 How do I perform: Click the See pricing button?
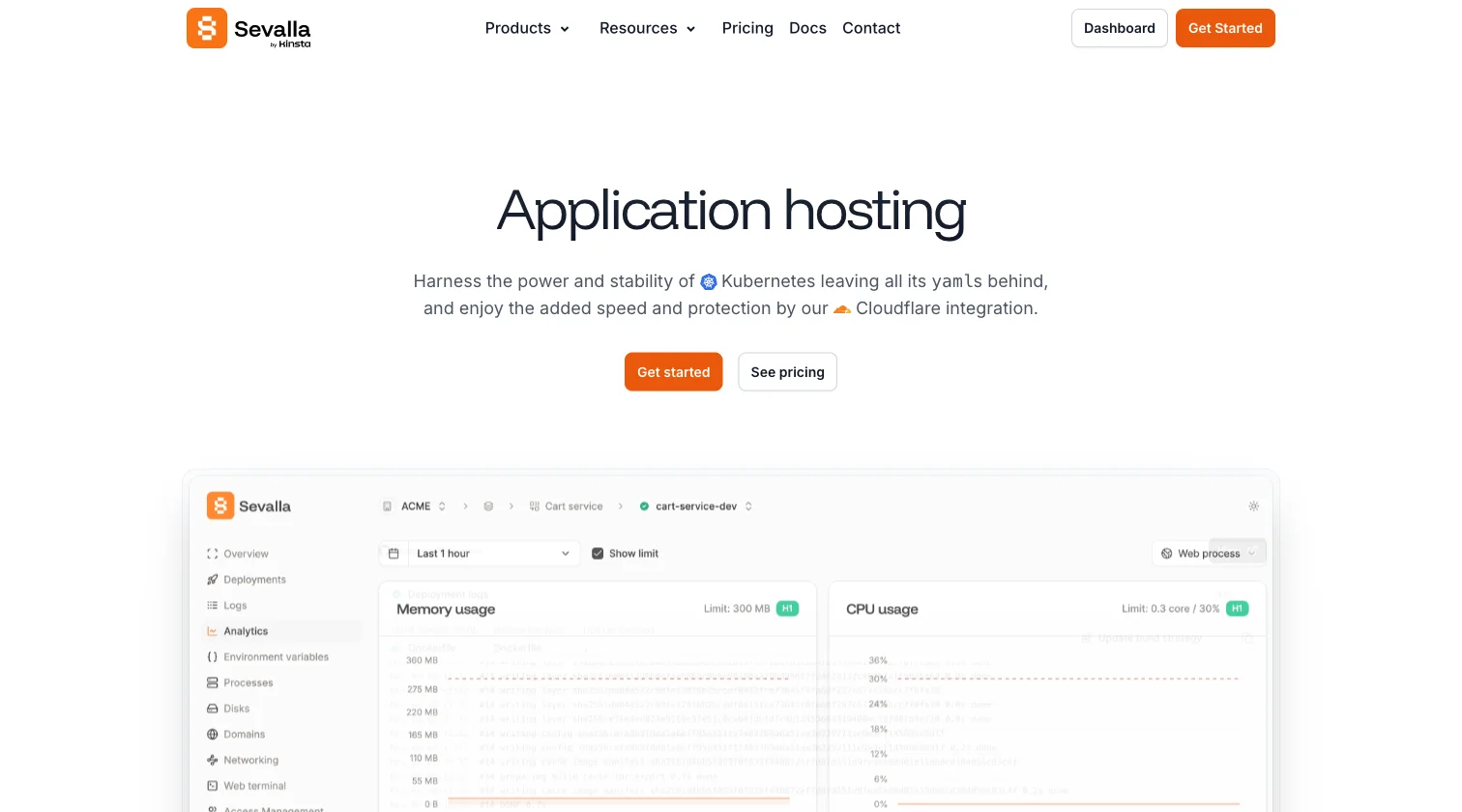point(788,372)
